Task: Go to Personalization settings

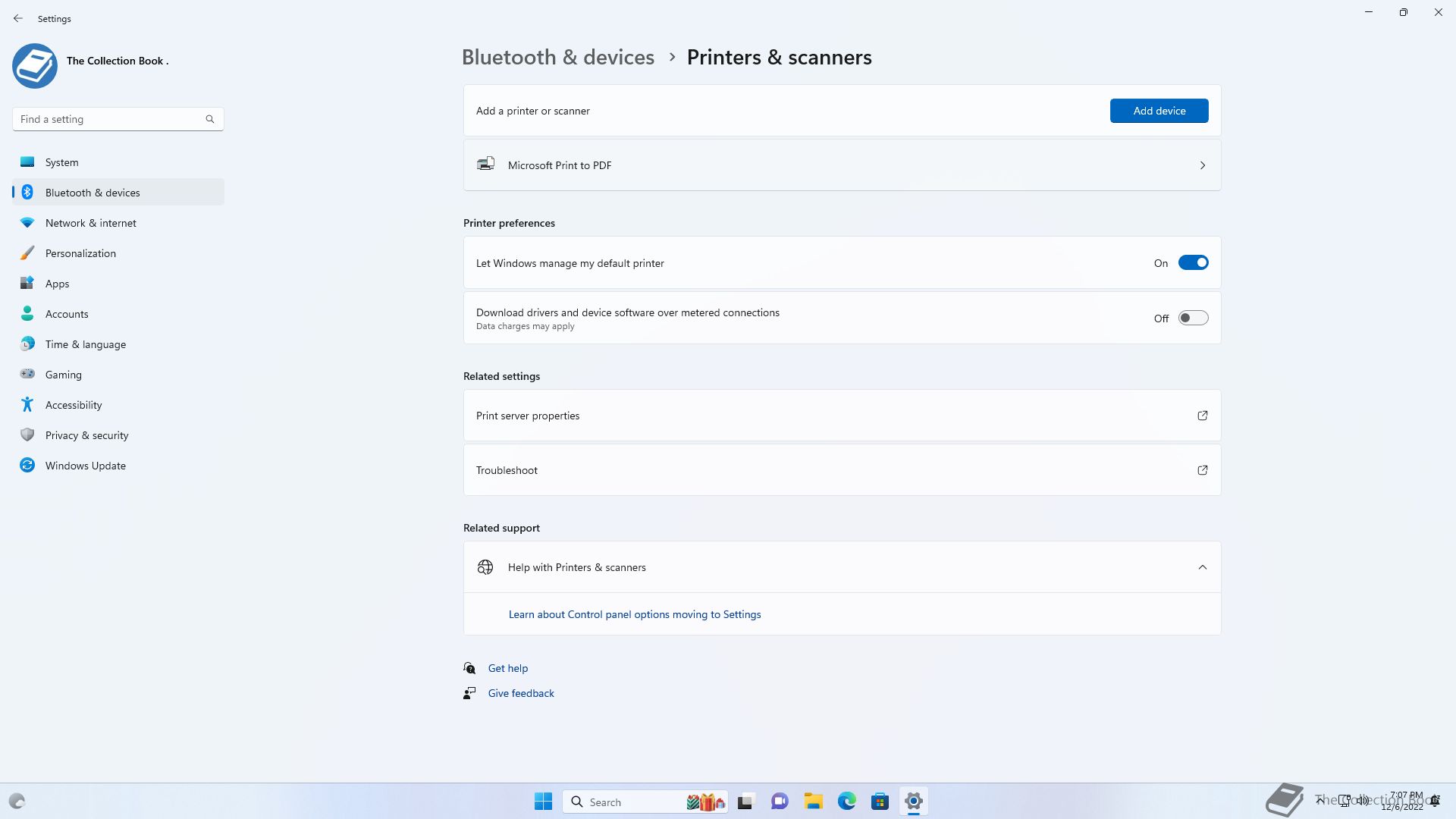Action: [118, 253]
